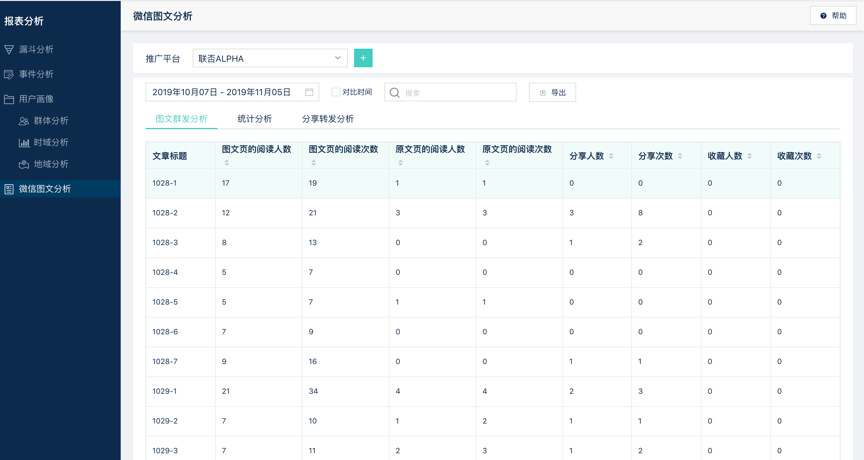Switch to the 分享转发分析 tab
Viewport: 864px width, 460px height.
click(x=328, y=119)
